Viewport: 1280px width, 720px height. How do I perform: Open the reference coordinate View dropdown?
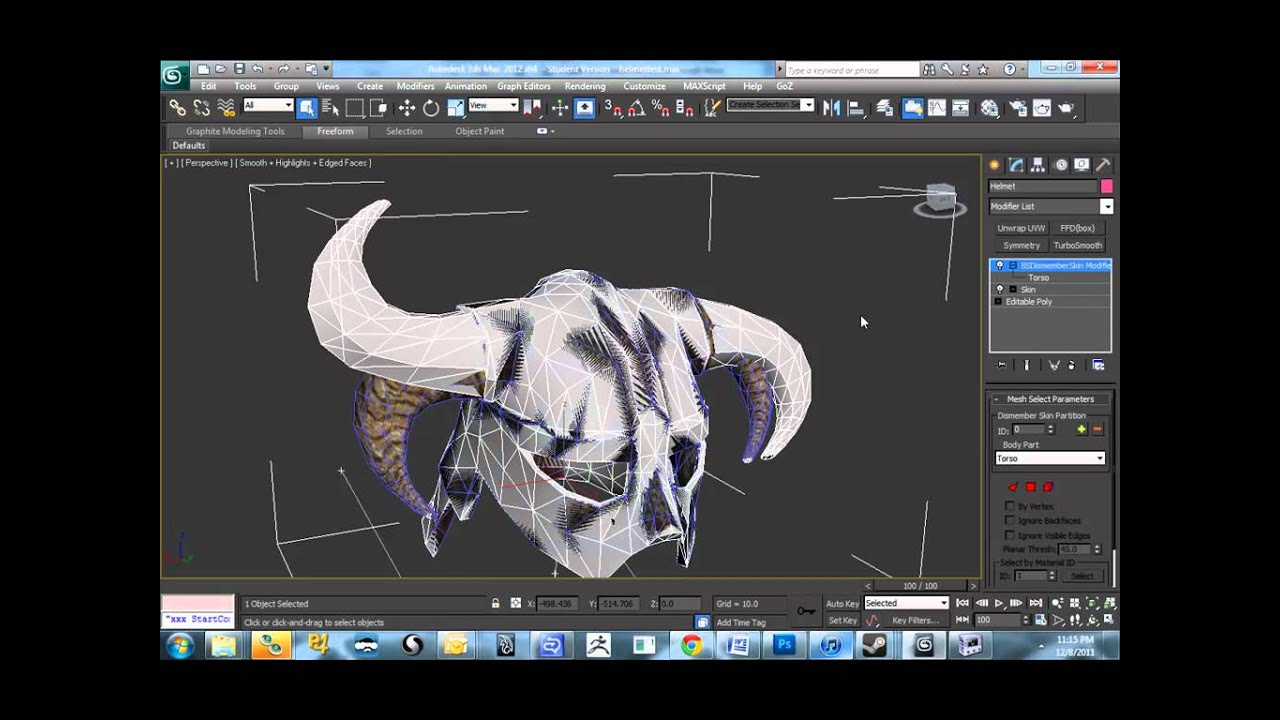493,105
